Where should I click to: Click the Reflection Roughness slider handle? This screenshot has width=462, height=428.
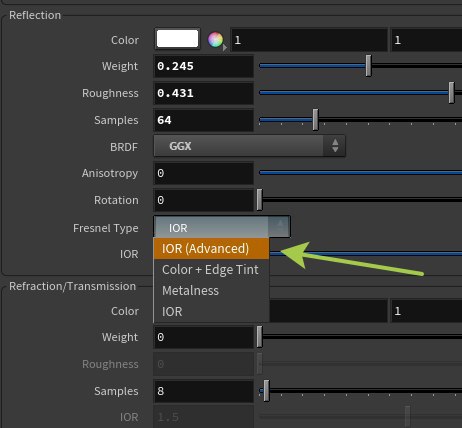451,93
